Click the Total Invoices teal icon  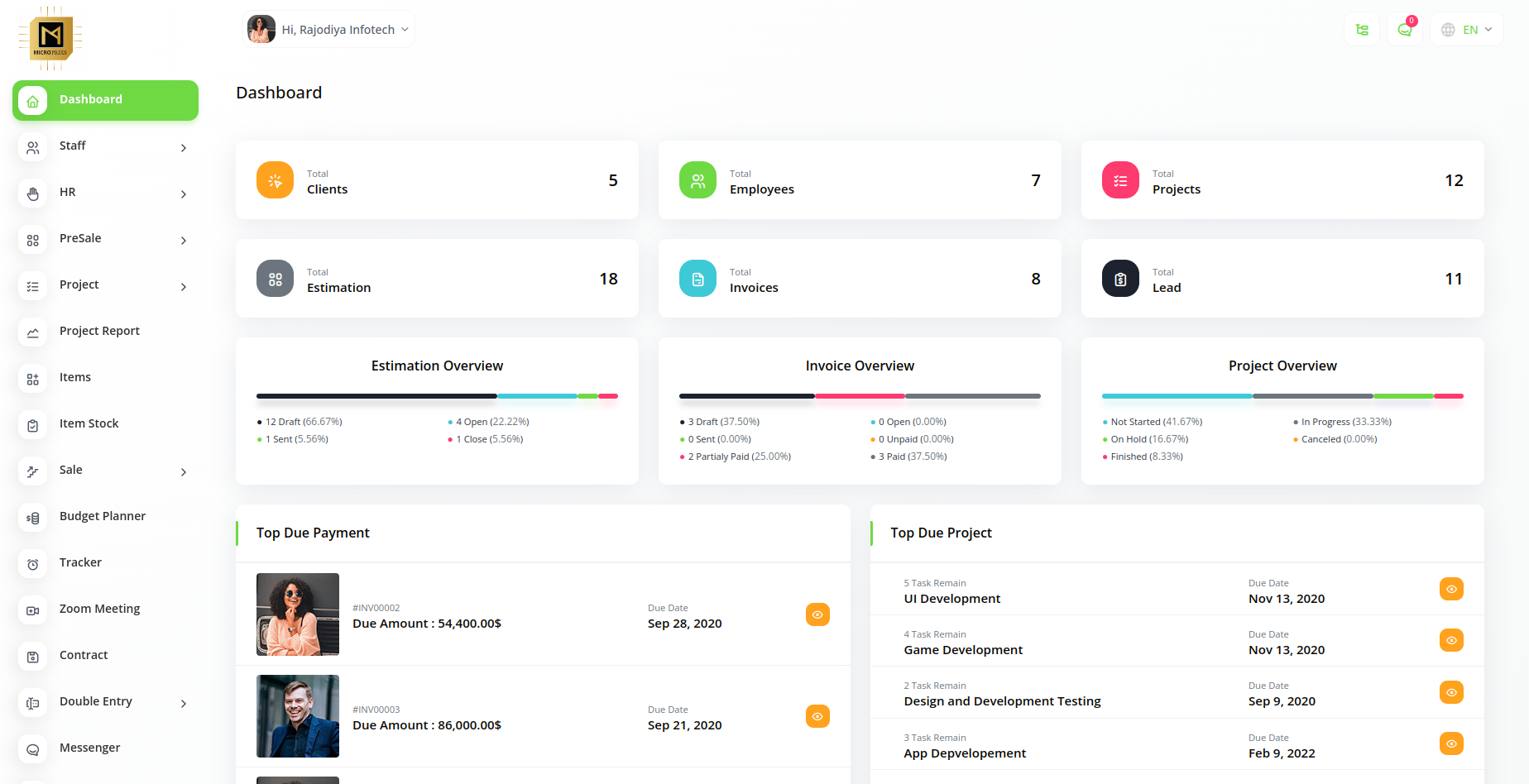(x=697, y=279)
